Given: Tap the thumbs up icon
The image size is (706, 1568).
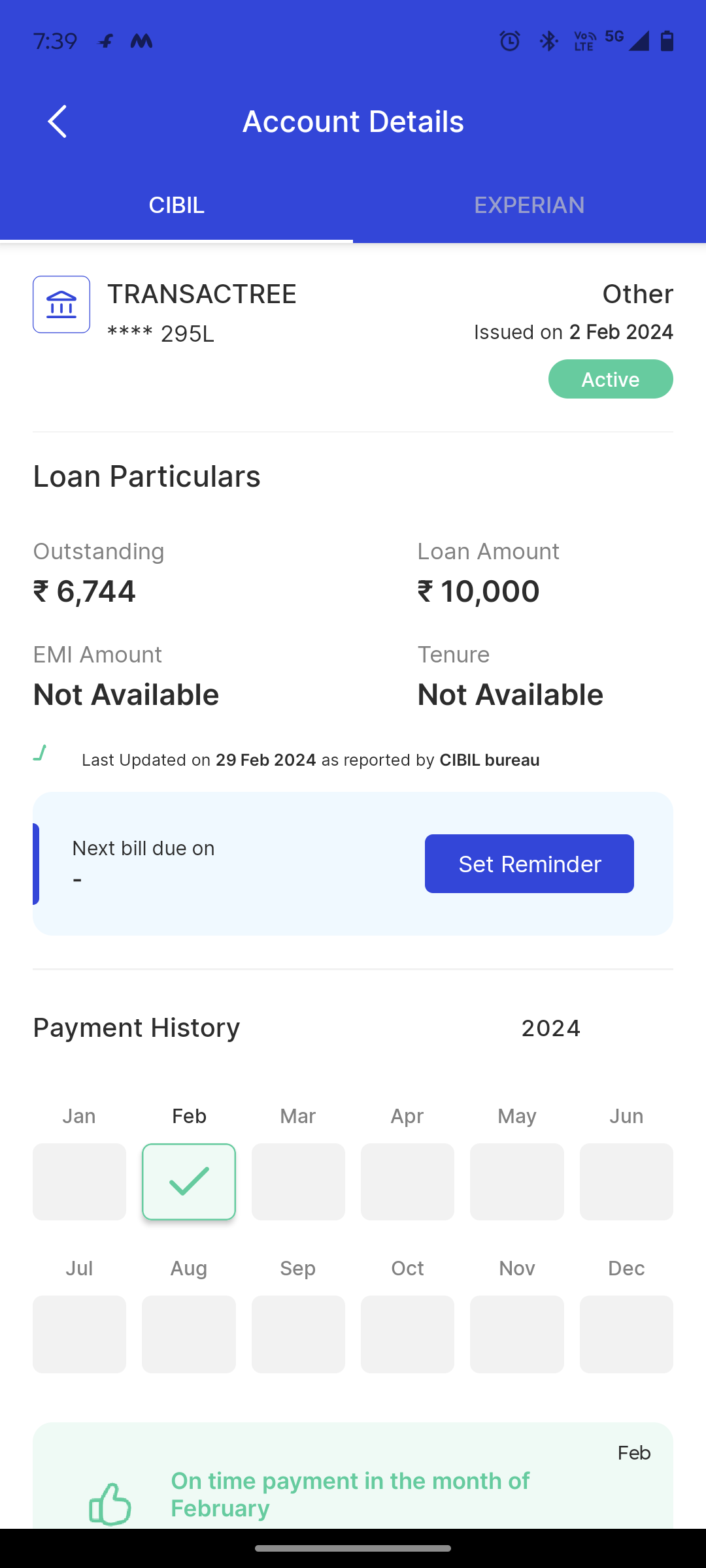Looking at the screenshot, I should pos(110,1503).
